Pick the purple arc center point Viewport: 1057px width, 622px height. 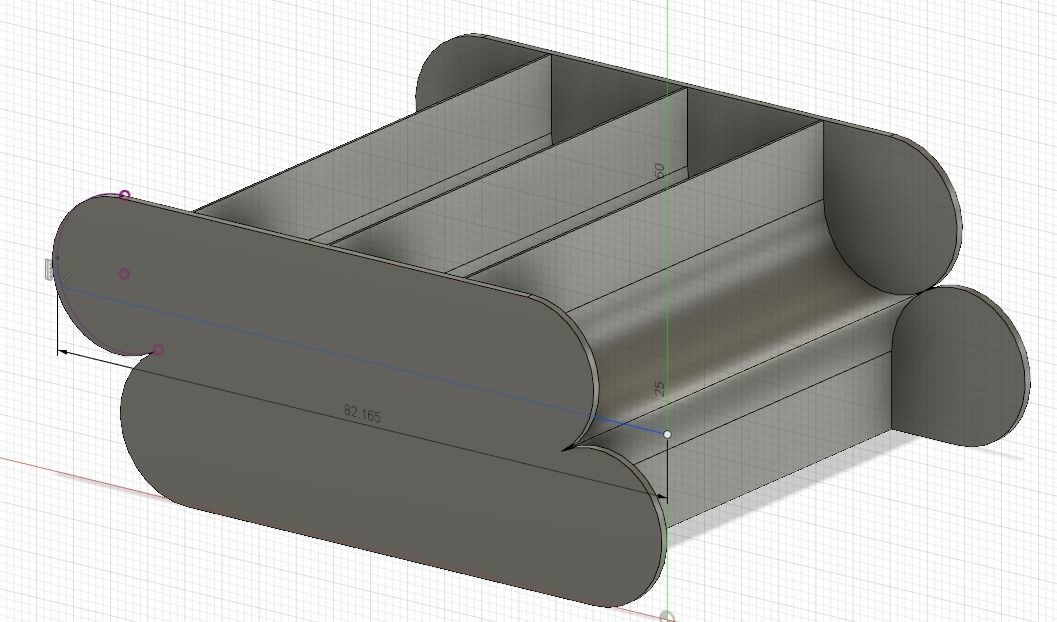[124, 274]
